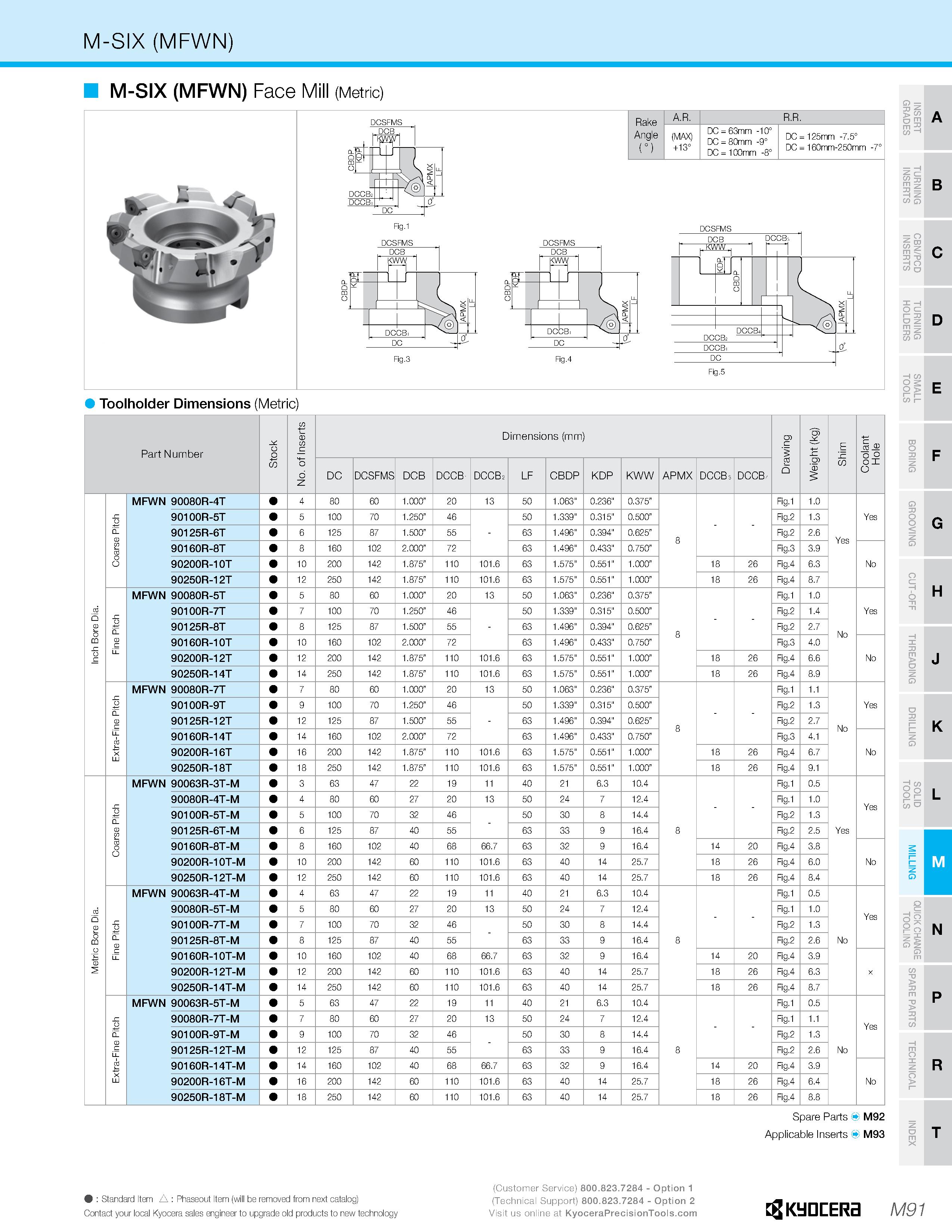Select part number MFWN 90063R-5T-M
Viewport: 952px width, 1232px height.
coord(186,1002)
